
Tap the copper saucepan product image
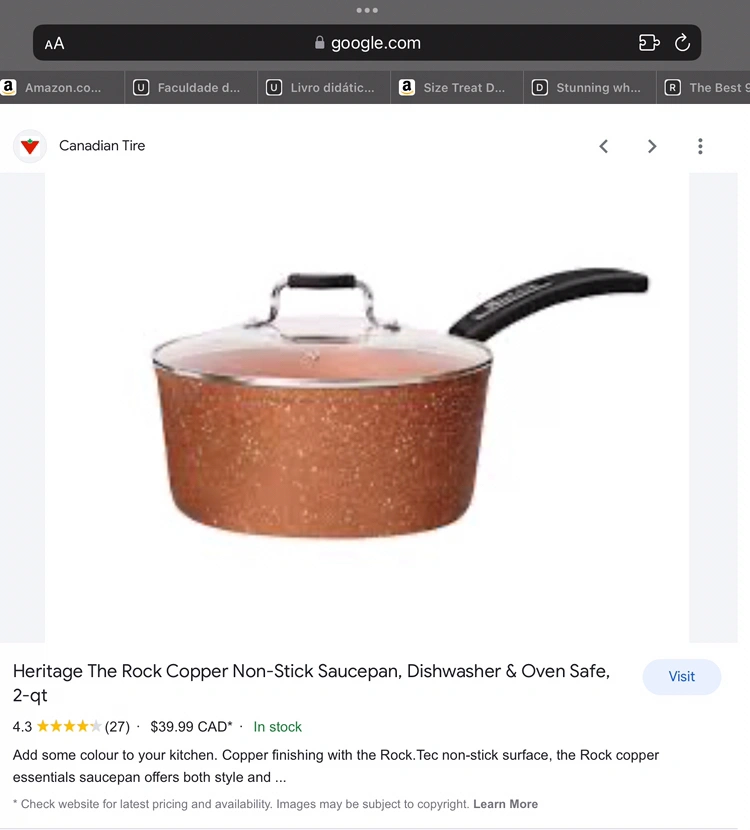[x=367, y=408]
